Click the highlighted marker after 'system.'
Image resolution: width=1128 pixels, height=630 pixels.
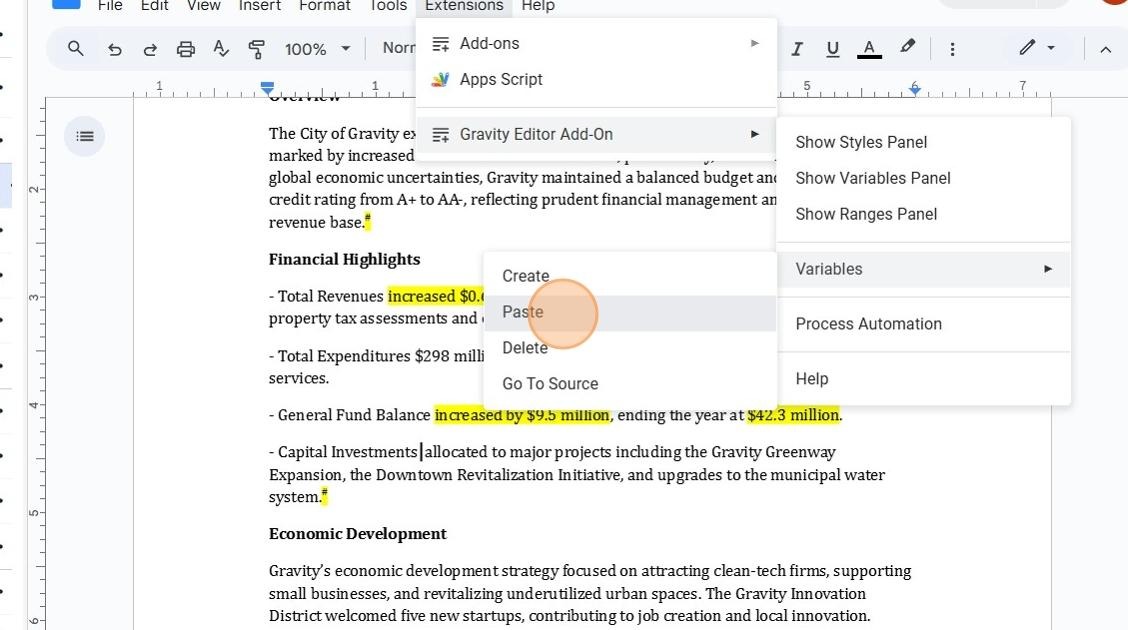(324, 496)
